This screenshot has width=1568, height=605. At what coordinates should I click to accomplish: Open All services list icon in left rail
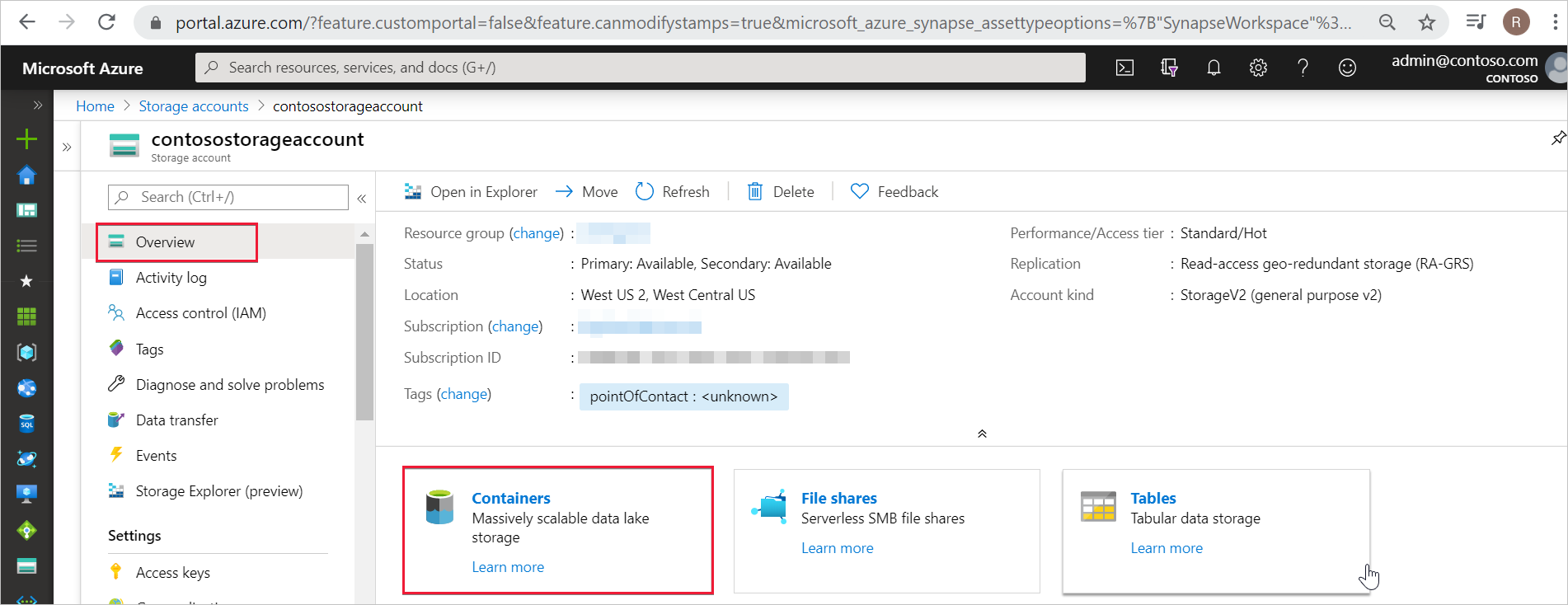pyautogui.click(x=26, y=246)
